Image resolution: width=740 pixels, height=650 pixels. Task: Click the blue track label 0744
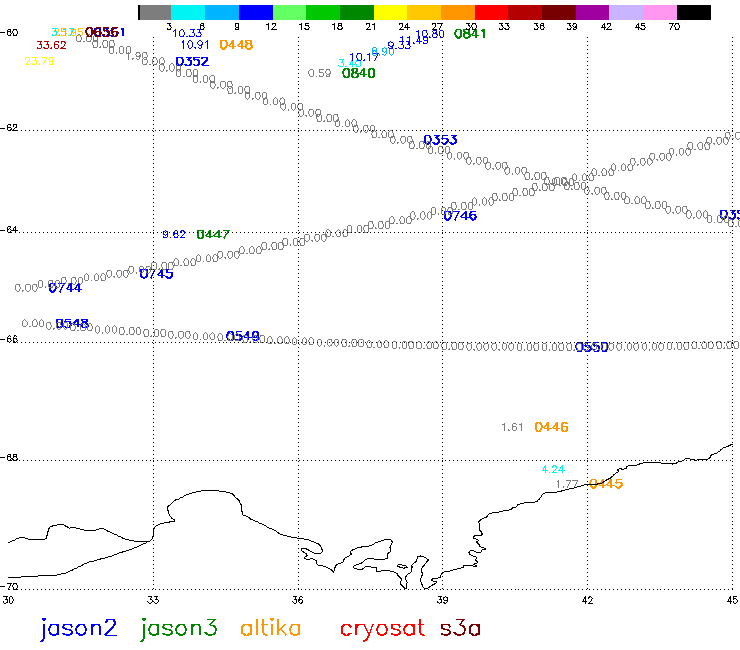[65, 287]
